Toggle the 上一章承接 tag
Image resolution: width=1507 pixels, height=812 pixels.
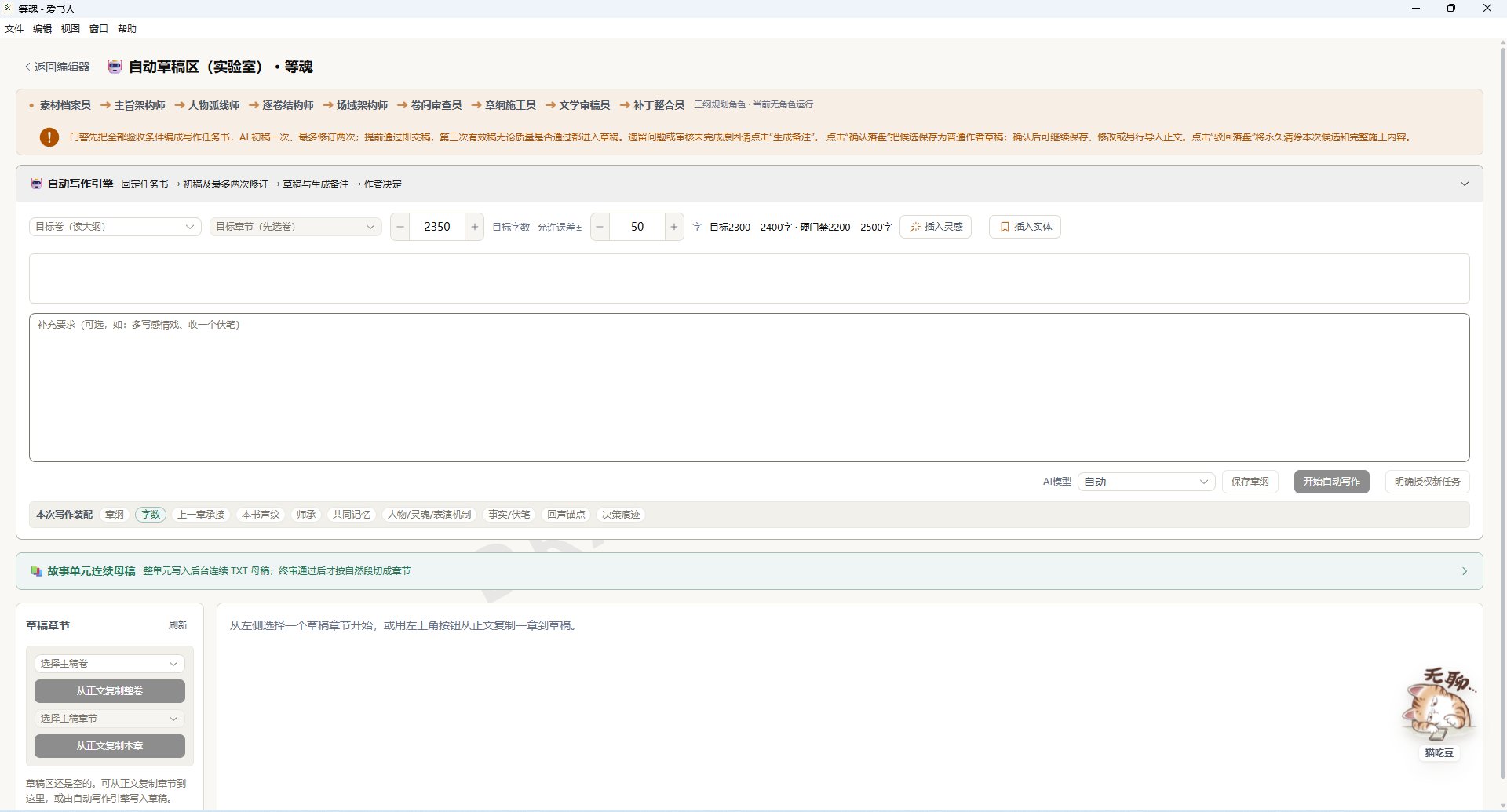click(x=201, y=515)
